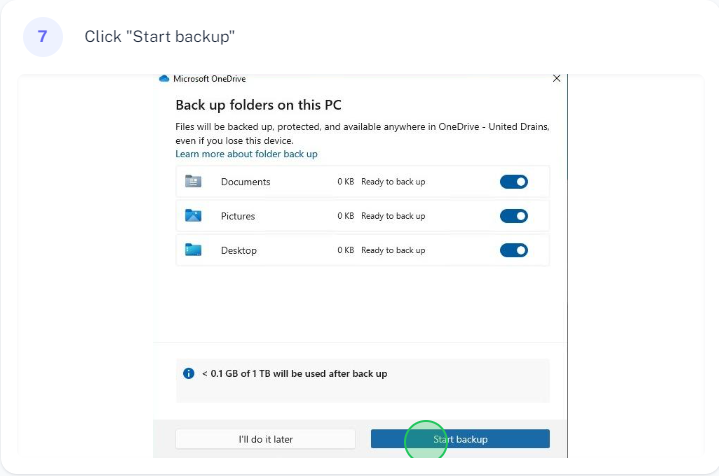The width and height of the screenshot is (719, 476).
Task: Turn off the Pictures backup switch
Action: point(514,216)
